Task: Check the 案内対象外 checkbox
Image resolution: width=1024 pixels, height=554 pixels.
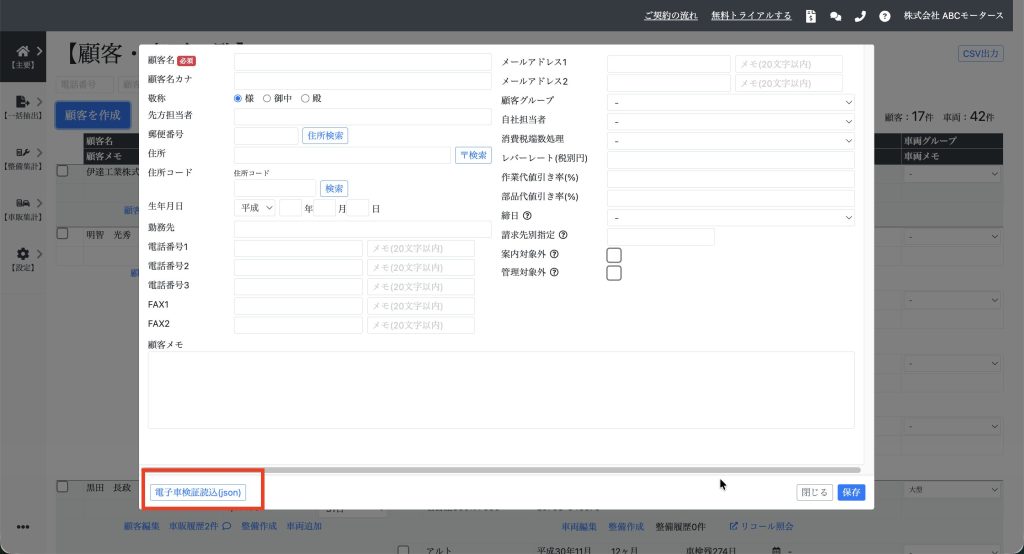Action: [x=614, y=255]
